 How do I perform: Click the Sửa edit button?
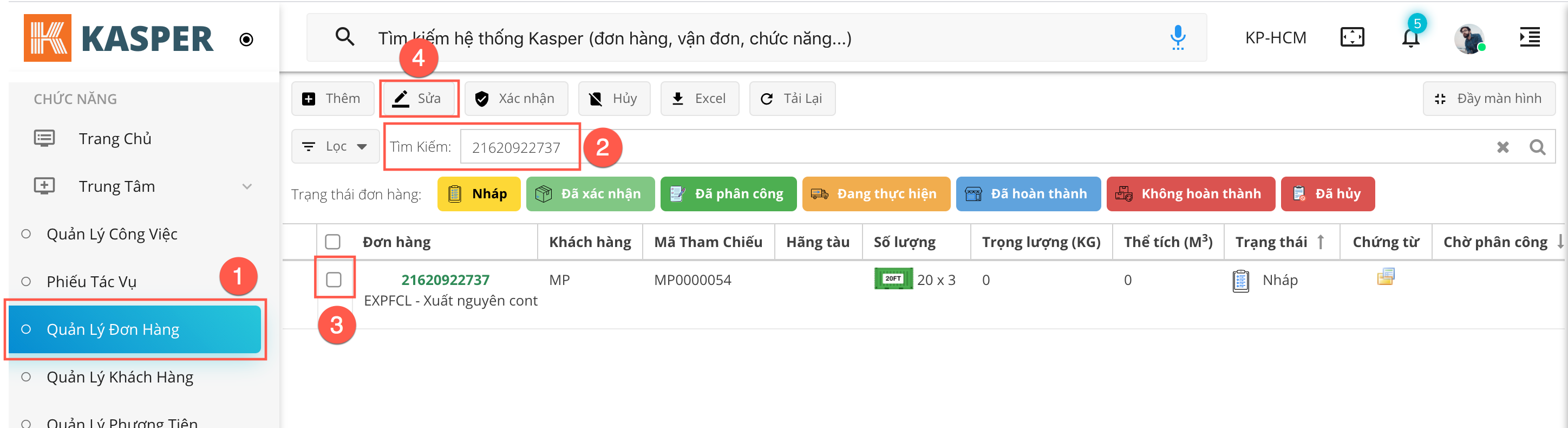[418, 99]
